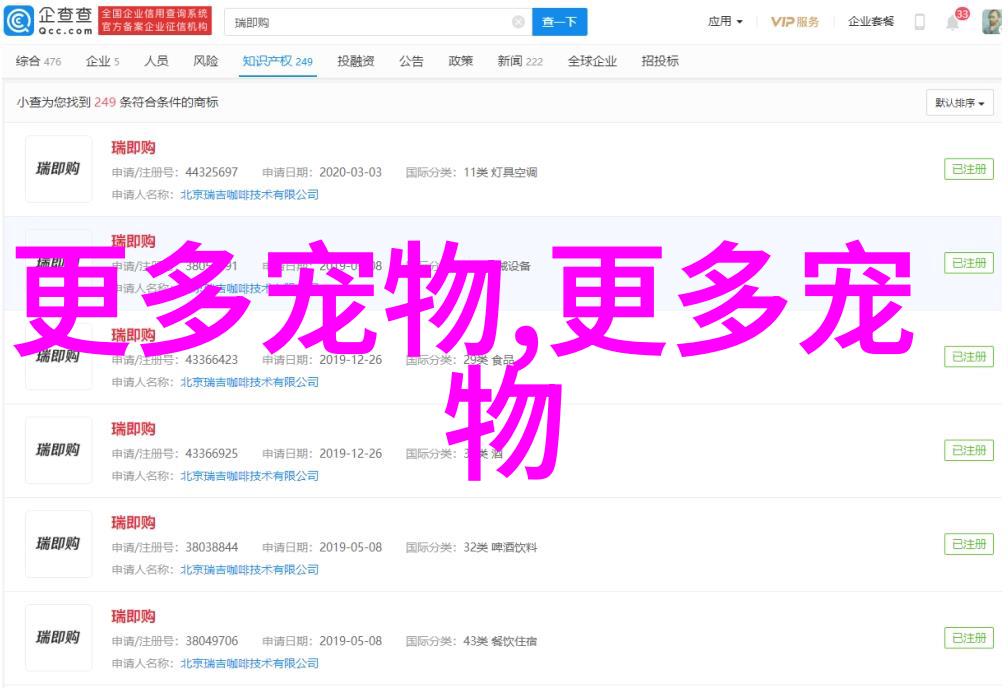The width and height of the screenshot is (1008, 692).
Task: Switch to the 新闻 222 tab
Action: [x=519, y=61]
